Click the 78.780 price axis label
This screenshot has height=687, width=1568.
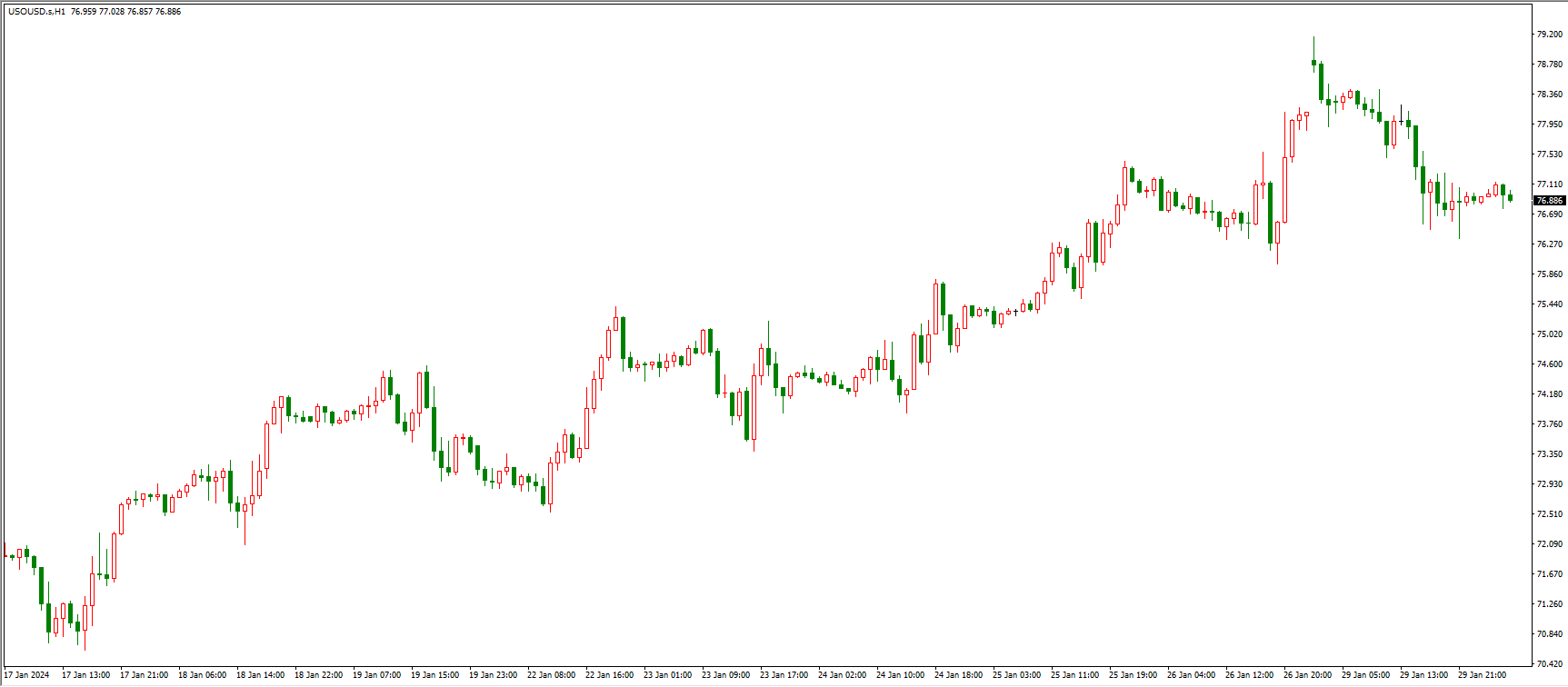click(1550, 65)
